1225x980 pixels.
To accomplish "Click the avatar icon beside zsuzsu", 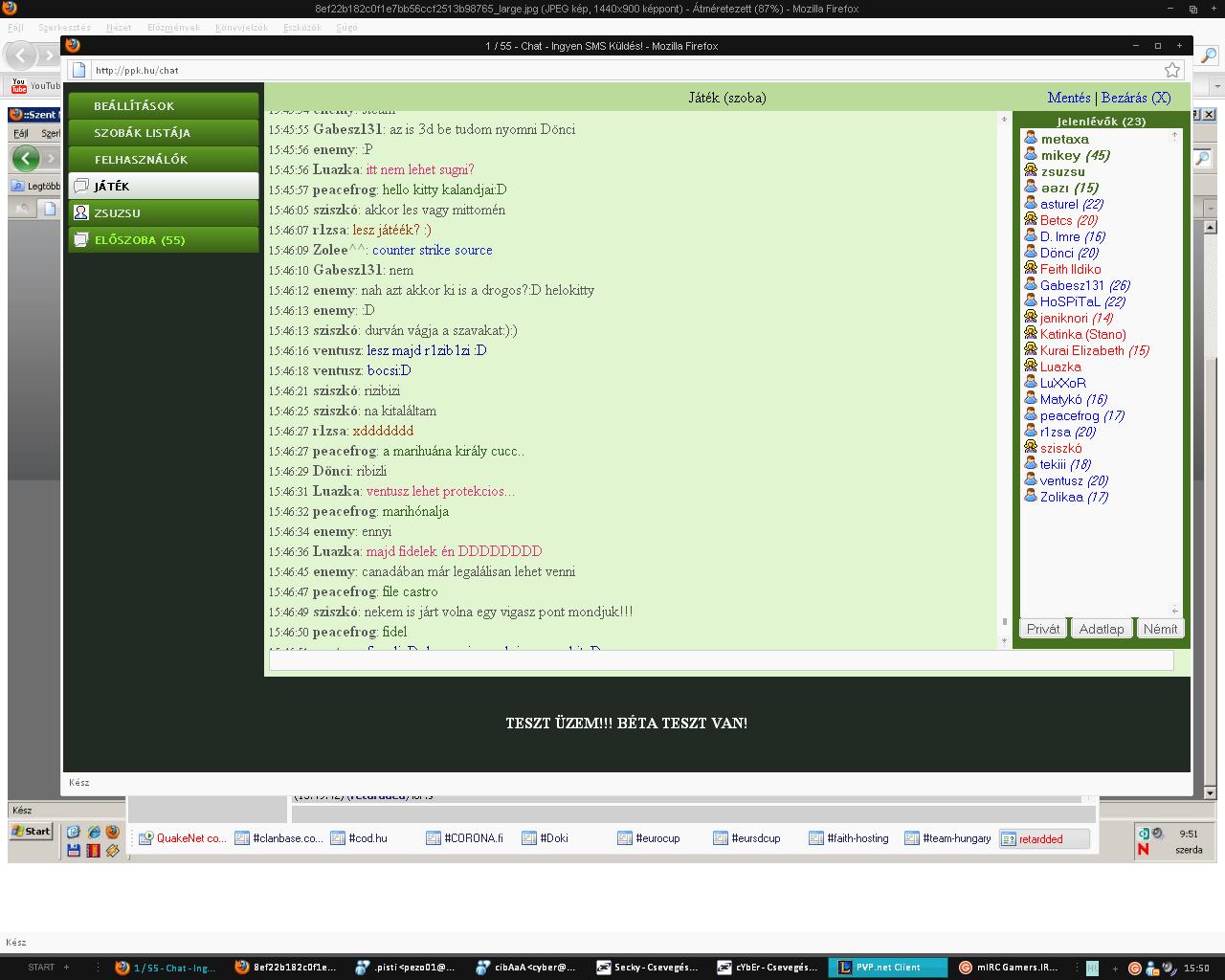I will [1031, 171].
